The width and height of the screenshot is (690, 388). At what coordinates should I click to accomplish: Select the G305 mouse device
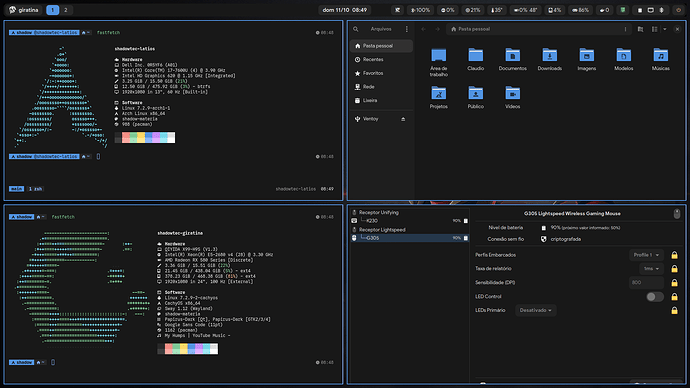[x=410, y=238]
